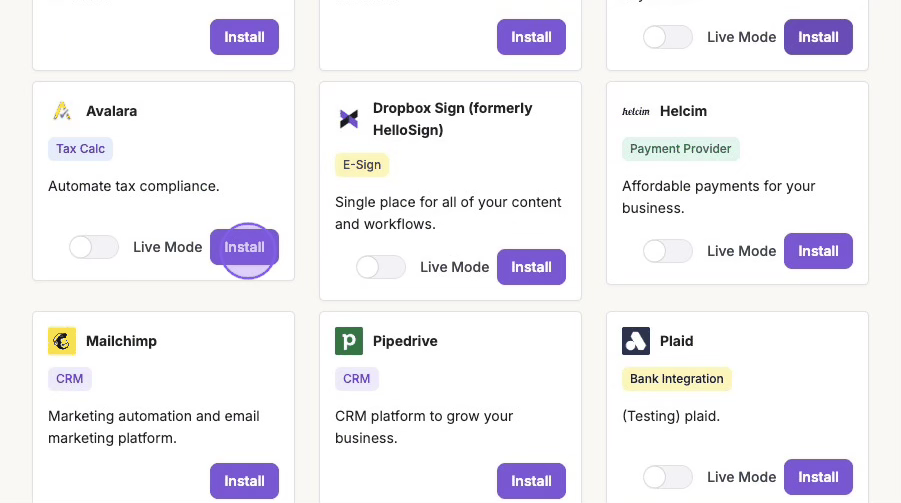Install the Avalara integration
Image resolution: width=901 pixels, height=503 pixels.
pyautogui.click(x=244, y=247)
